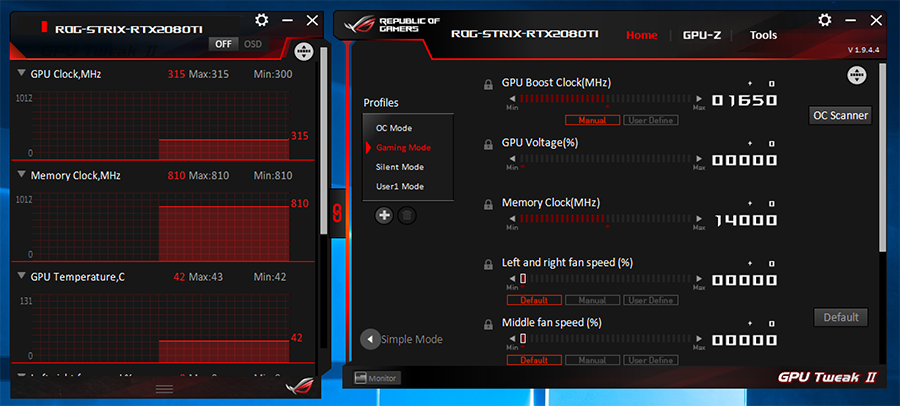Click the delete profile trash icon
This screenshot has height=406, width=900.
click(407, 215)
